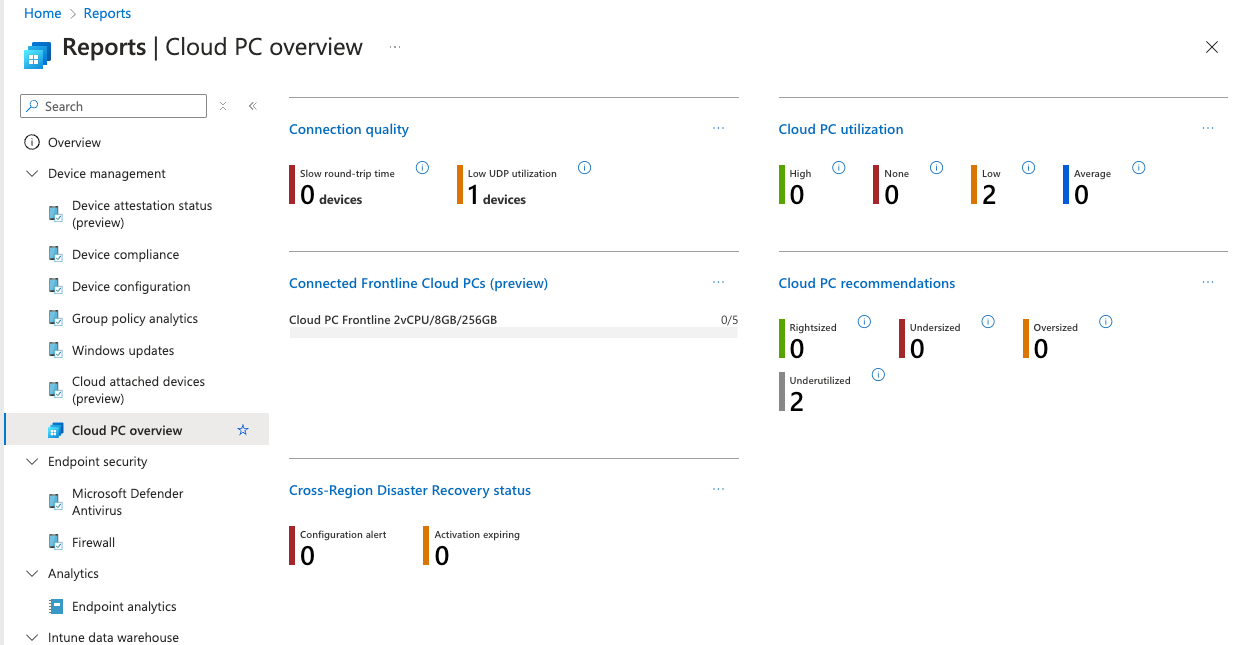Select Group policy analytics in the sidebar
The image size is (1235, 645).
coord(135,319)
